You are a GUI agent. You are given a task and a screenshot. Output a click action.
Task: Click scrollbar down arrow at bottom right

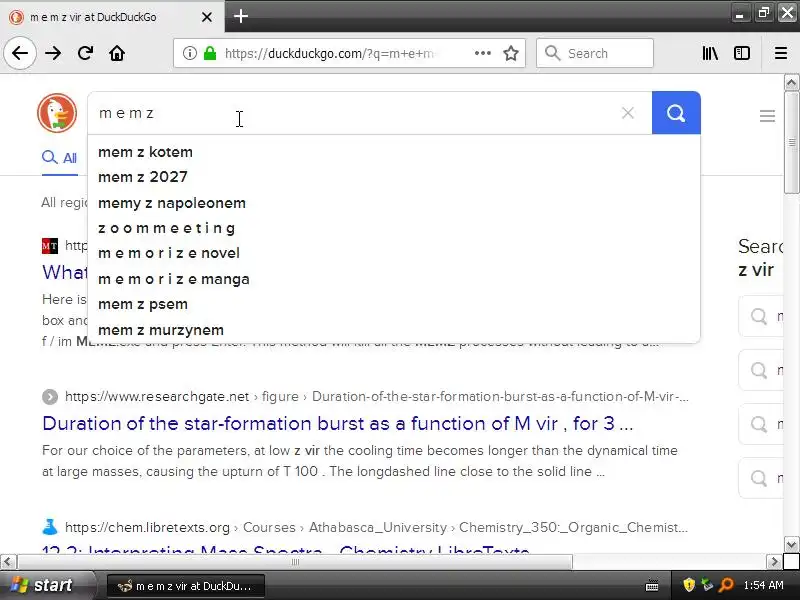pyautogui.click(x=791, y=544)
